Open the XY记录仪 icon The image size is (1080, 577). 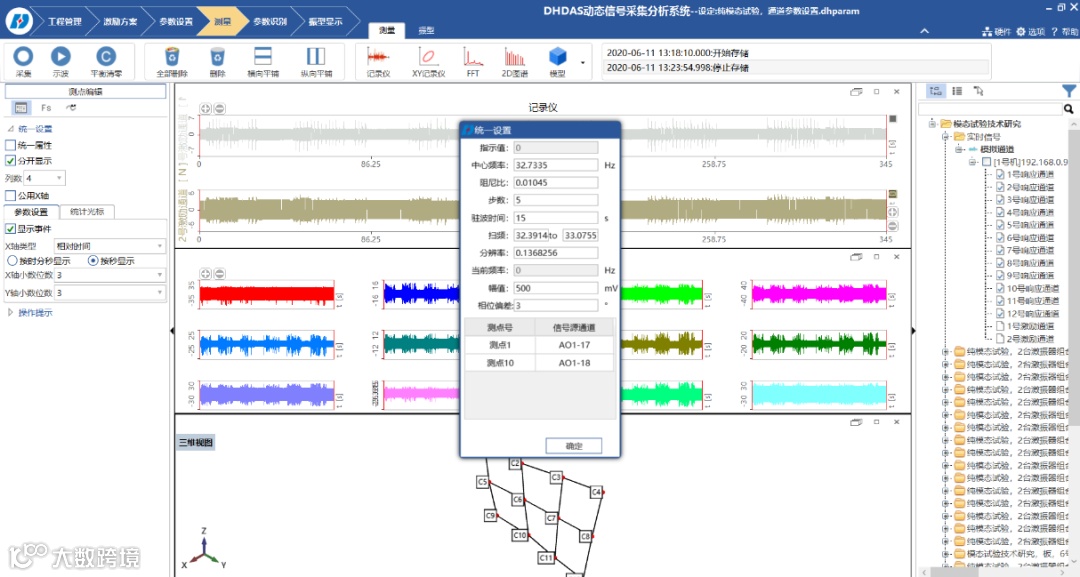[428, 56]
